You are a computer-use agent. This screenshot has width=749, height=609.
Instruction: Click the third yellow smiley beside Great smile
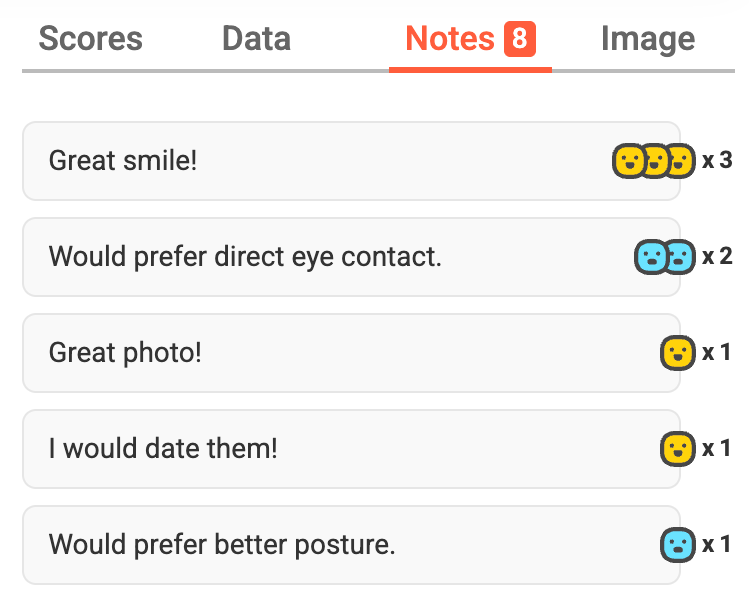click(x=681, y=161)
